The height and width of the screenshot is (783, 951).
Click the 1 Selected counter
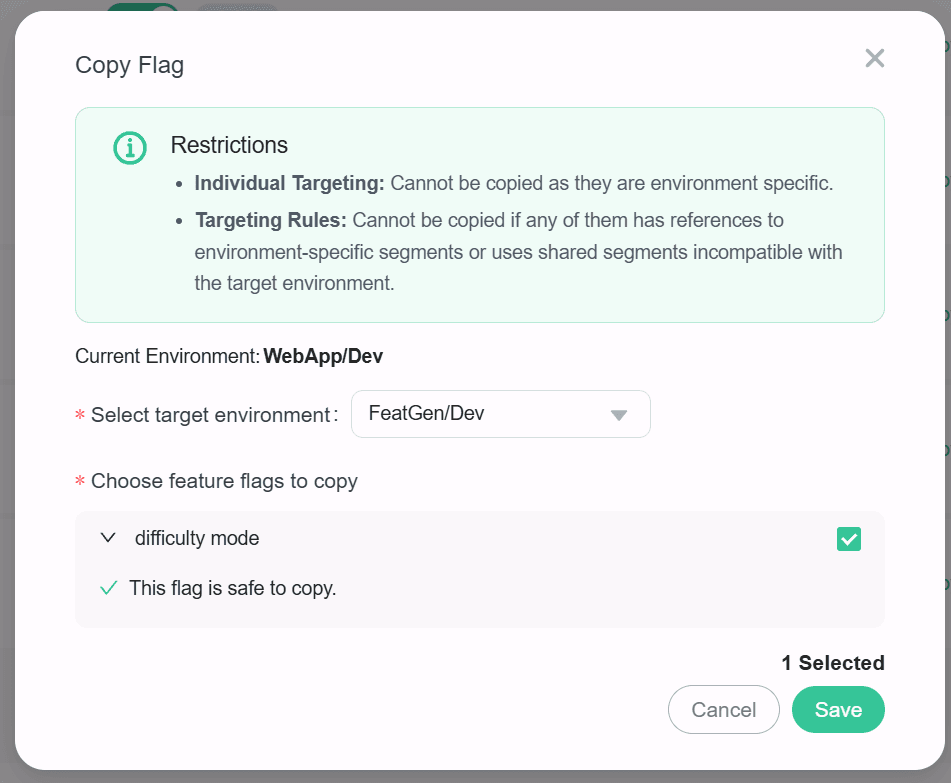point(832,663)
